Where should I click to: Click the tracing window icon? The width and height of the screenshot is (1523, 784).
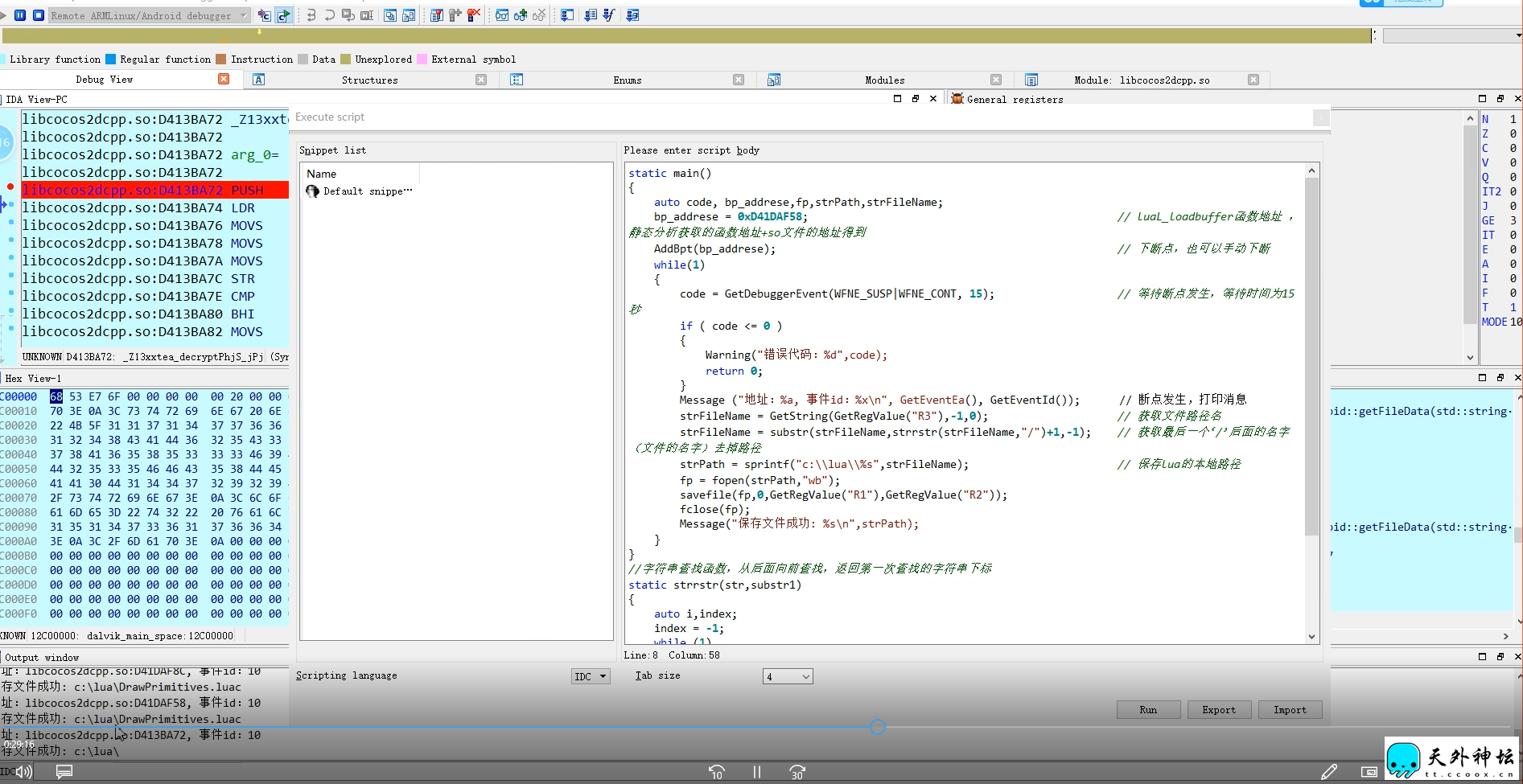click(567, 15)
